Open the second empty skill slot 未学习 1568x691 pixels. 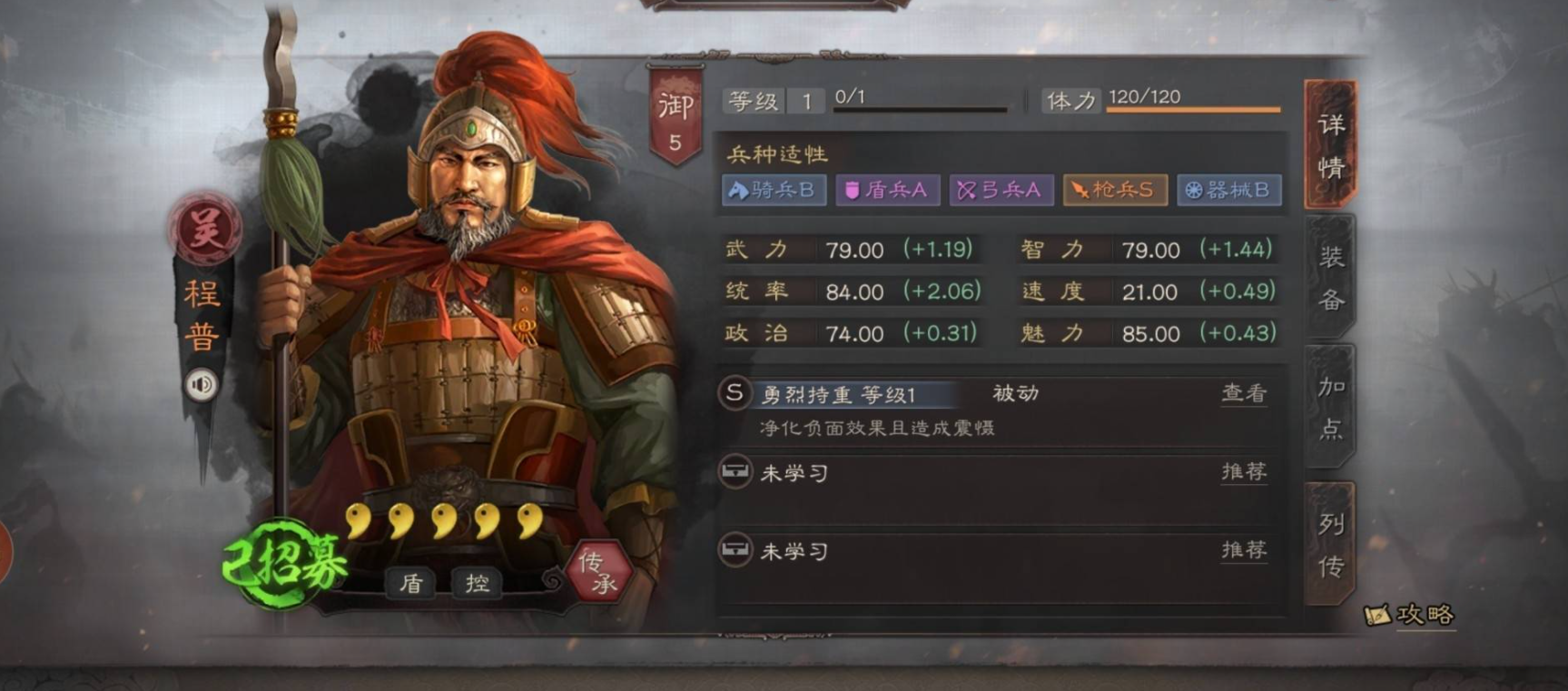click(1001, 550)
